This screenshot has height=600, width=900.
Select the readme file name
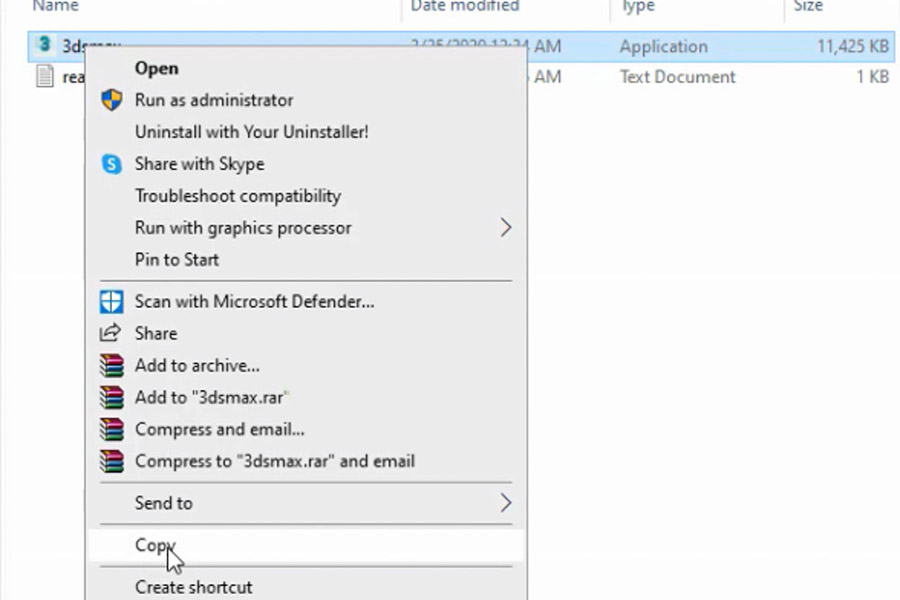pyautogui.click(x=73, y=77)
